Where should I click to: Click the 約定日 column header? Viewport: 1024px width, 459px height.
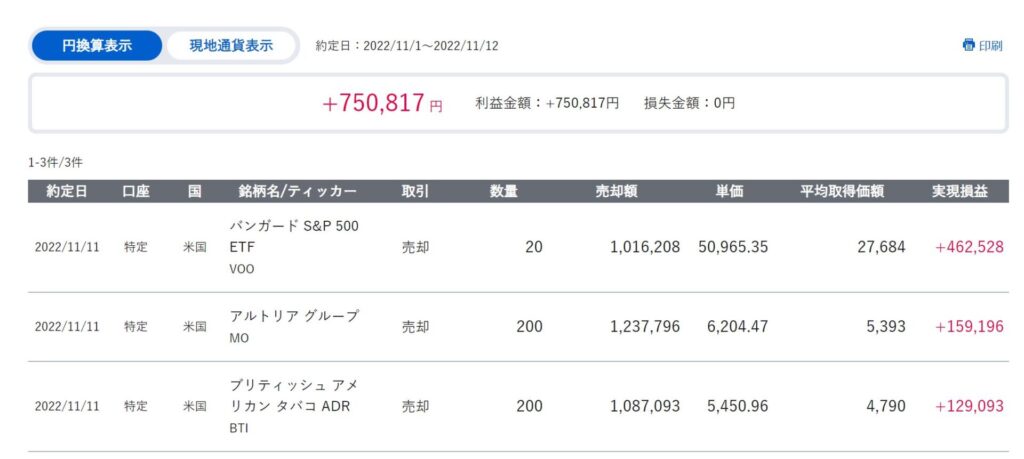point(66,191)
